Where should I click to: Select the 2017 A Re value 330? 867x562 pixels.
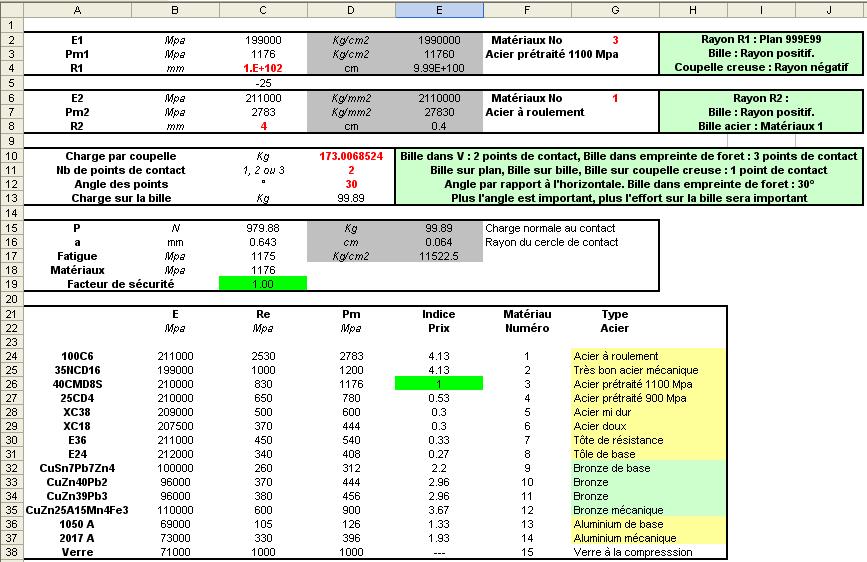(x=263, y=538)
